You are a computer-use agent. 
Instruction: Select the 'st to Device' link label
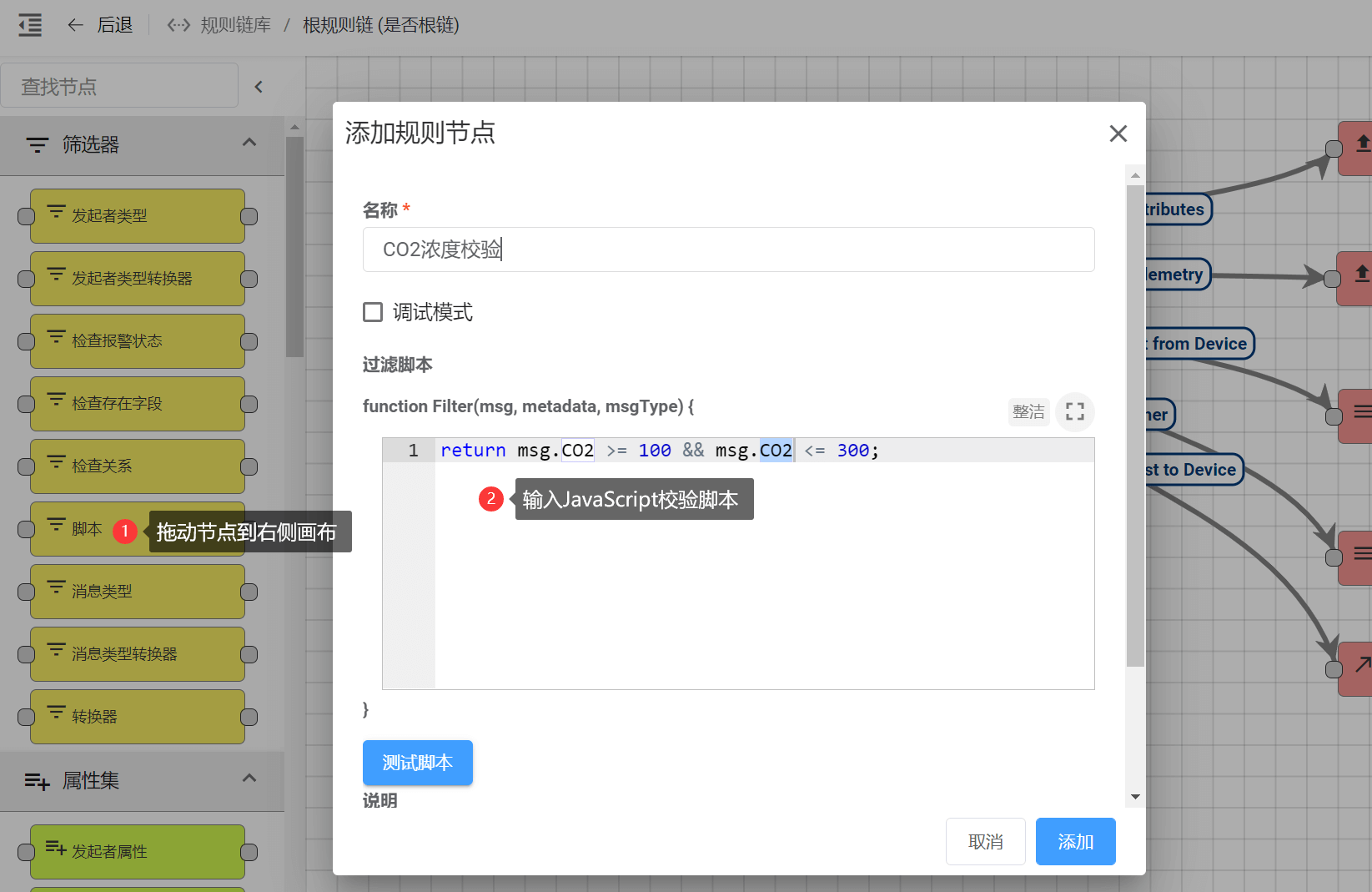coord(1194,470)
